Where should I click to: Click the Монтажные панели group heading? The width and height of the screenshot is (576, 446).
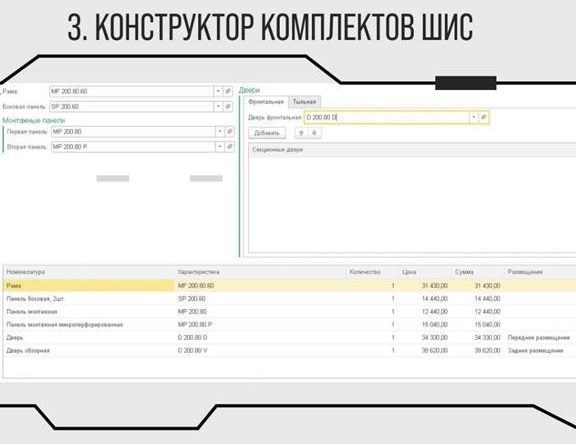(x=33, y=120)
